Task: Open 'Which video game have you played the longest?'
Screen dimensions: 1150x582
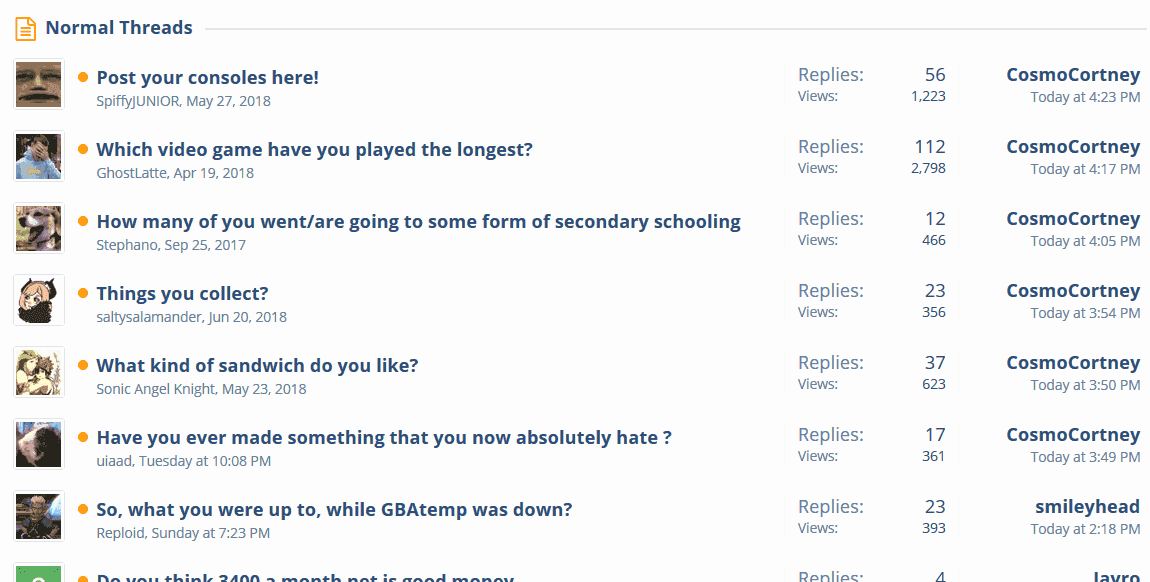Action: coord(315,150)
